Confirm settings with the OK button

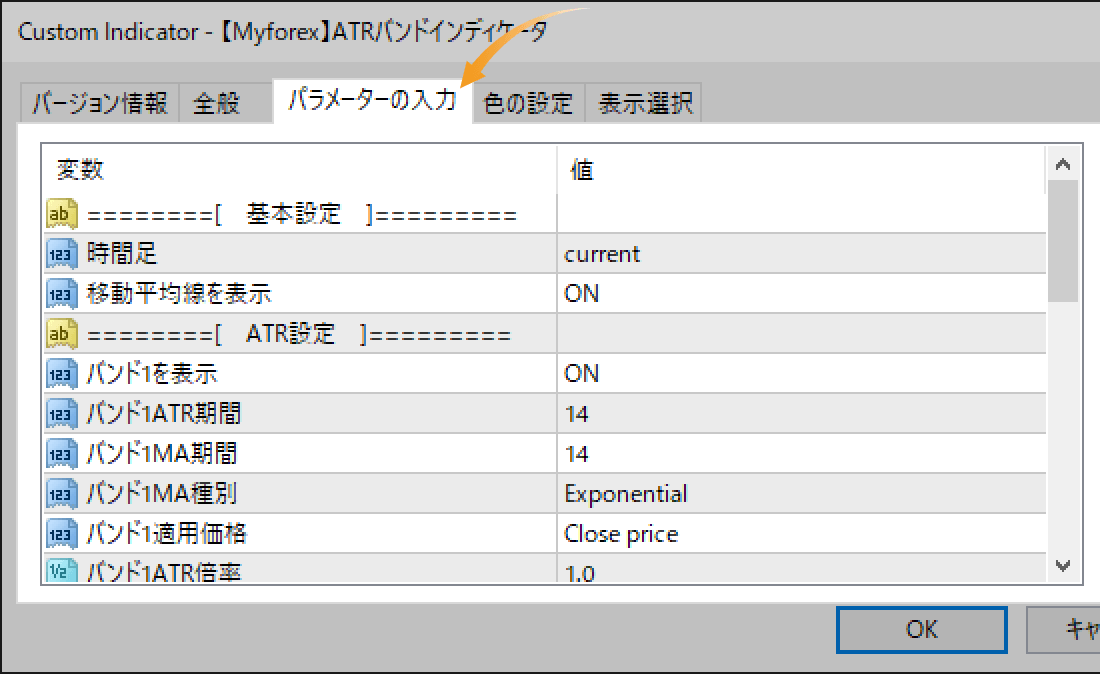coord(921,629)
